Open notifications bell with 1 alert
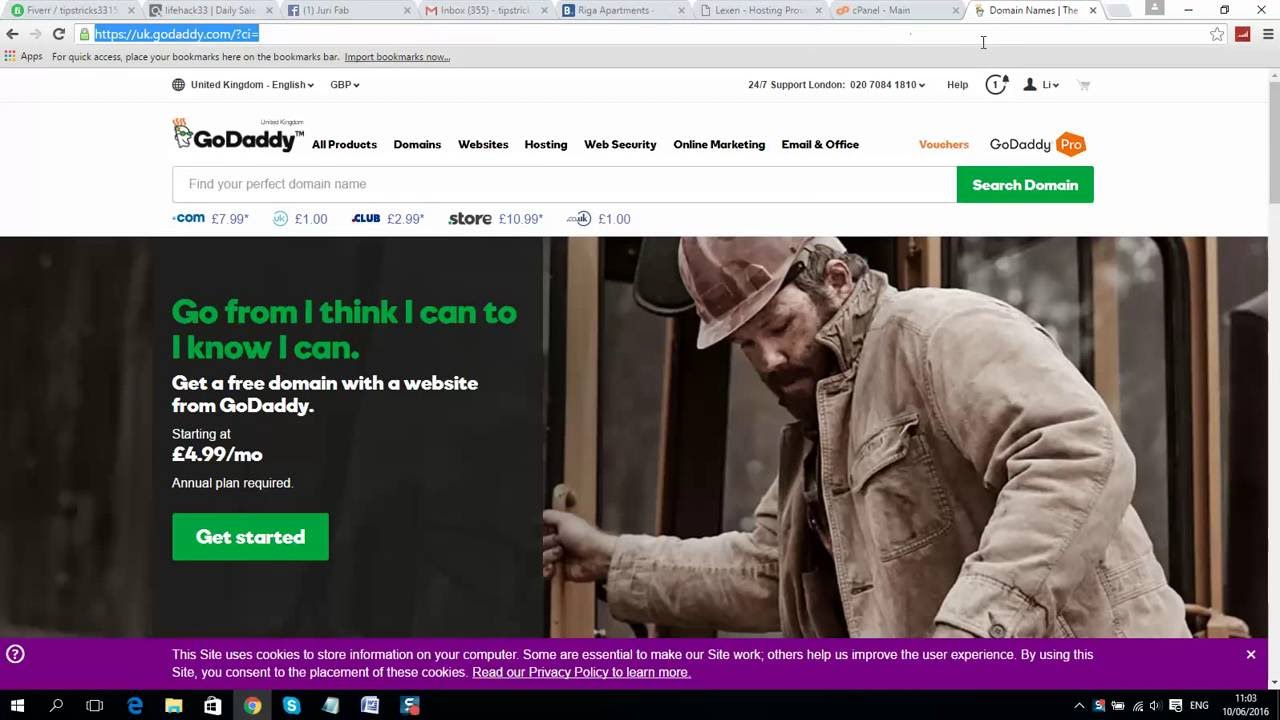The height and width of the screenshot is (720, 1280). pos(997,85)
